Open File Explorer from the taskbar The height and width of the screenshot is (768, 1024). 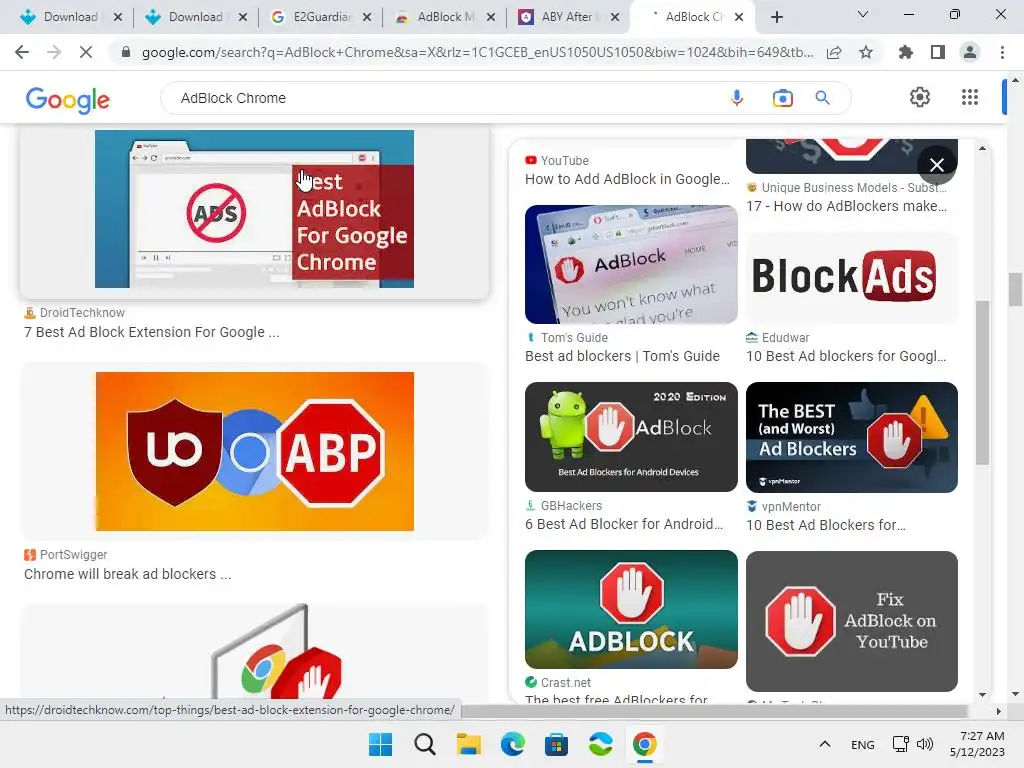click(469, 744)
